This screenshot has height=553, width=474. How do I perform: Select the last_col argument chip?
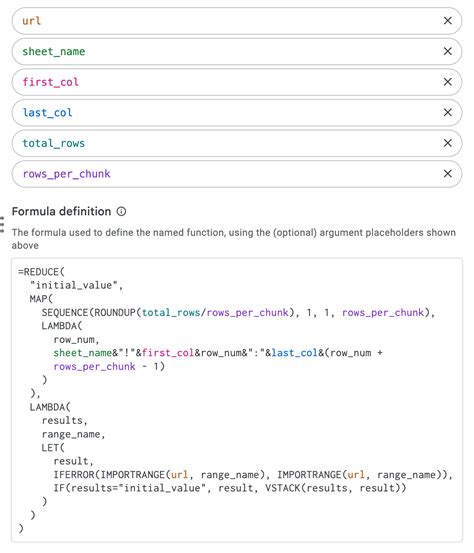(x=237, y=113)
